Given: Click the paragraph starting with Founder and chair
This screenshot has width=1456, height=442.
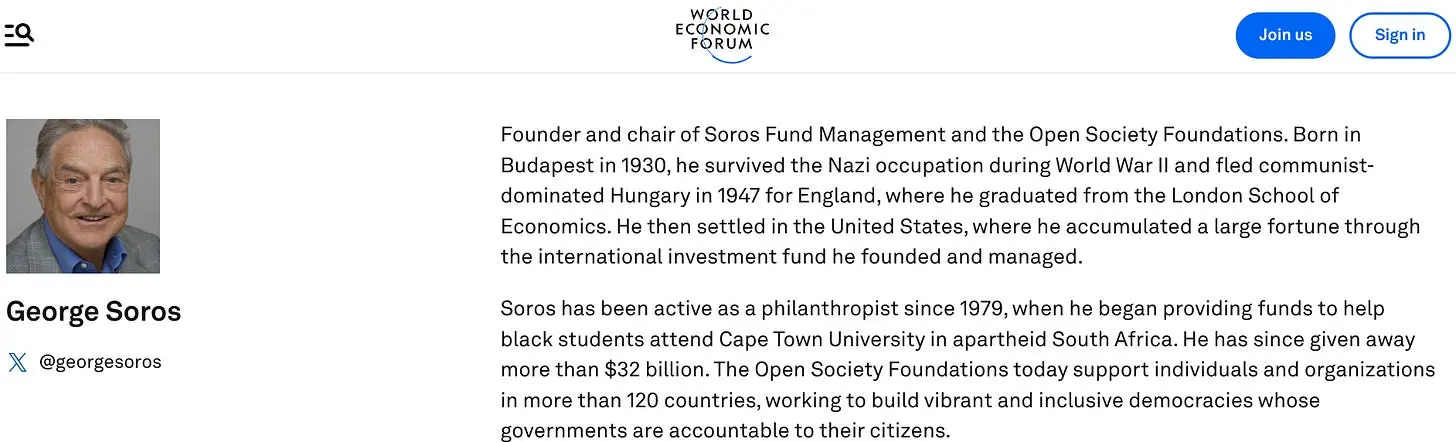Looking at the screenshot, I should coord(960,195).
